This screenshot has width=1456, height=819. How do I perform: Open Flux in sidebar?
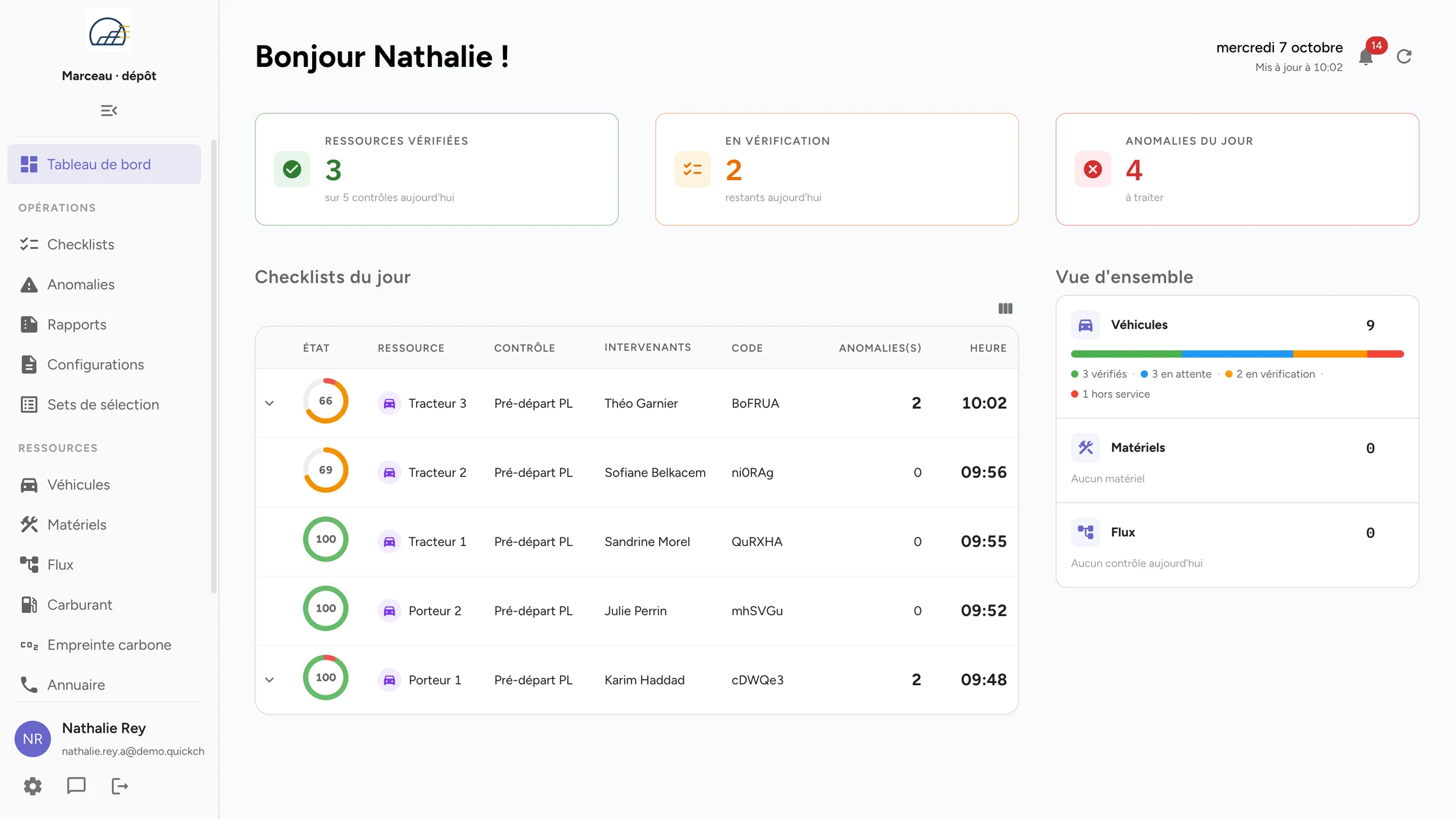[104, 565]
